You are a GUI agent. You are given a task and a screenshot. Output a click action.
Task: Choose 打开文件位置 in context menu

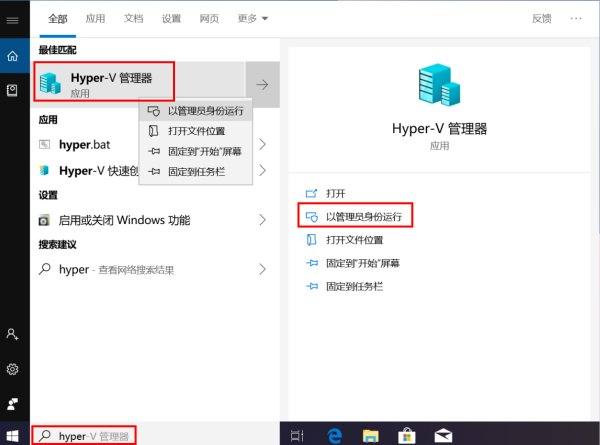196,131
